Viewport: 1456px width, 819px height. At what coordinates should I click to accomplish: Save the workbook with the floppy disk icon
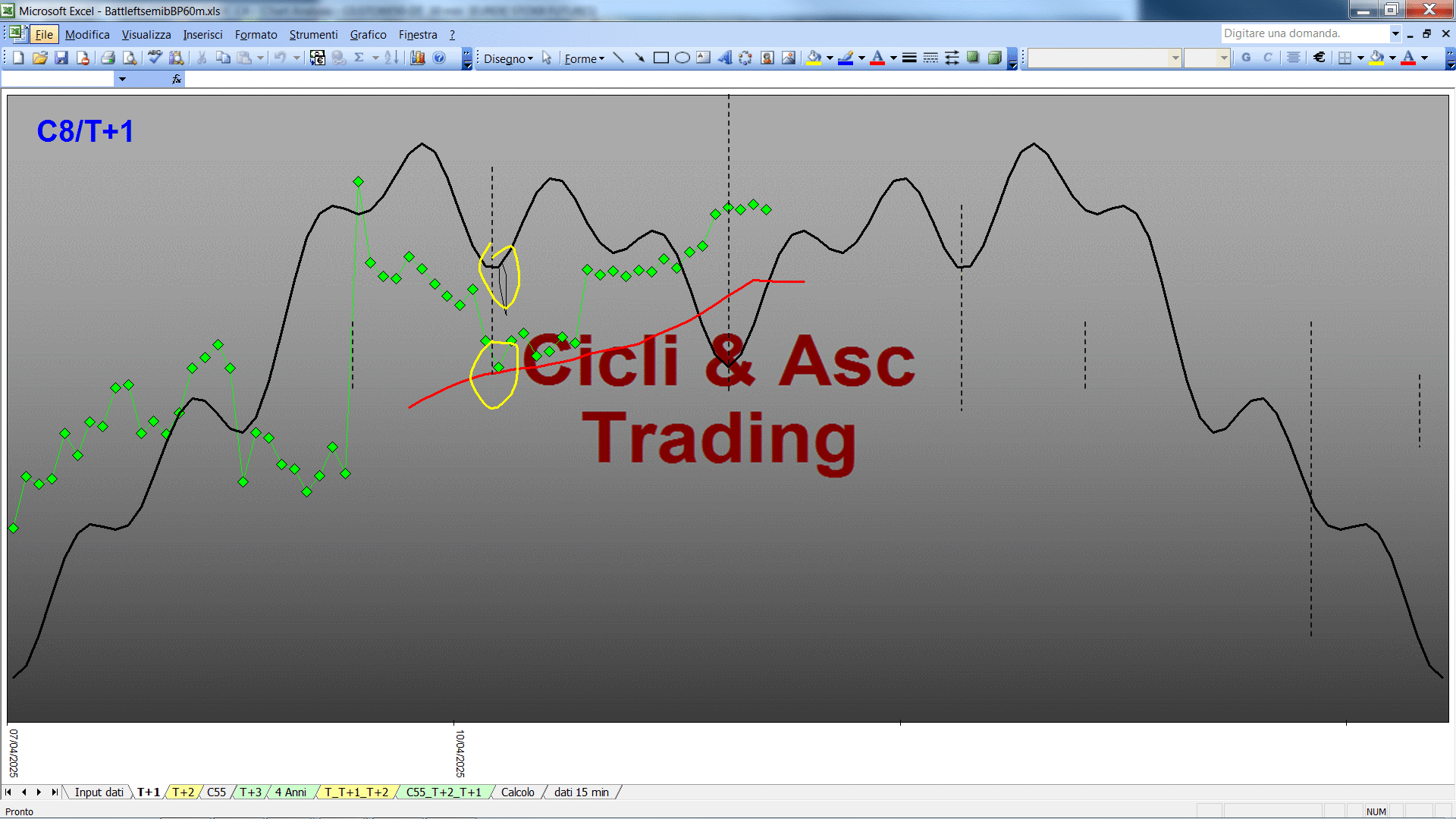(61, 58)
